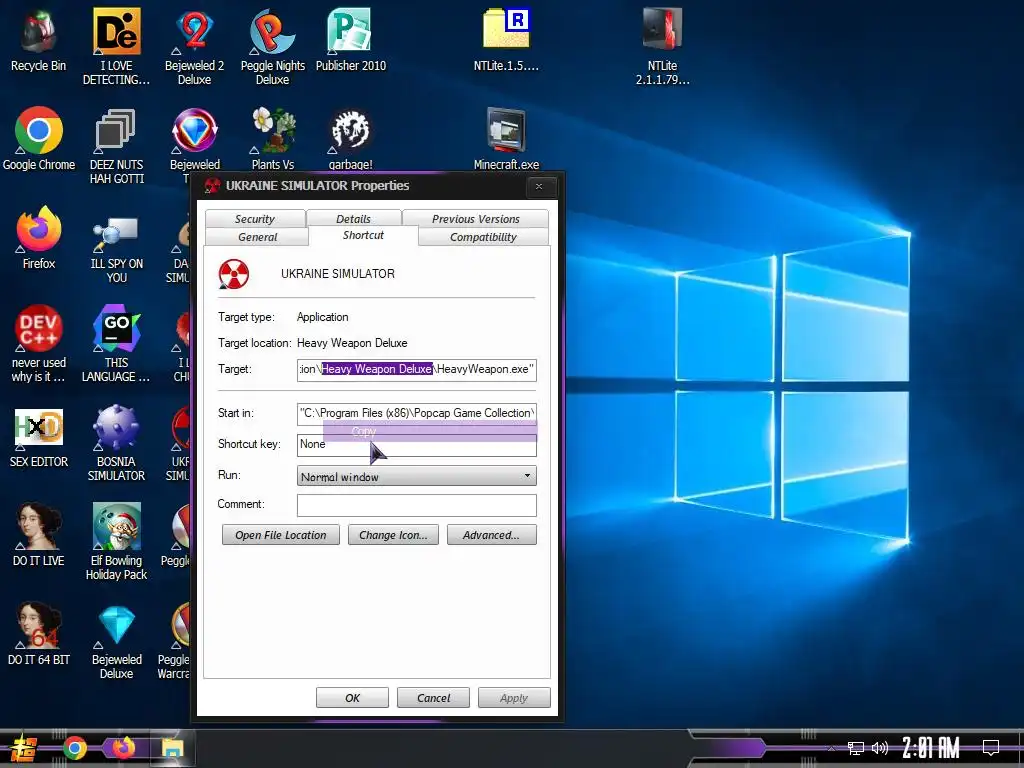Image resolution: width=1024 pixels, height=768 pixels.
Task: Open the network tray icon
Action: coord(856,748)
